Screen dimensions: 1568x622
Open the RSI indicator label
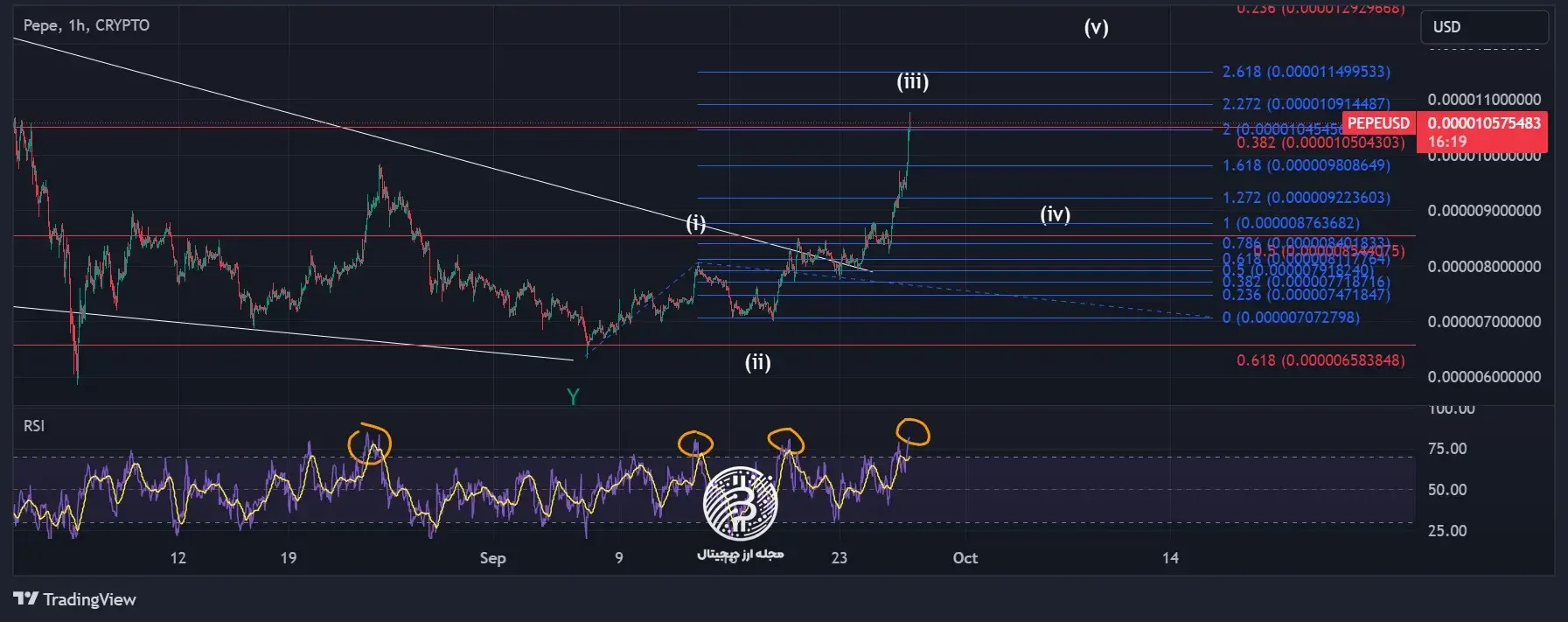(x=34, y=426)
